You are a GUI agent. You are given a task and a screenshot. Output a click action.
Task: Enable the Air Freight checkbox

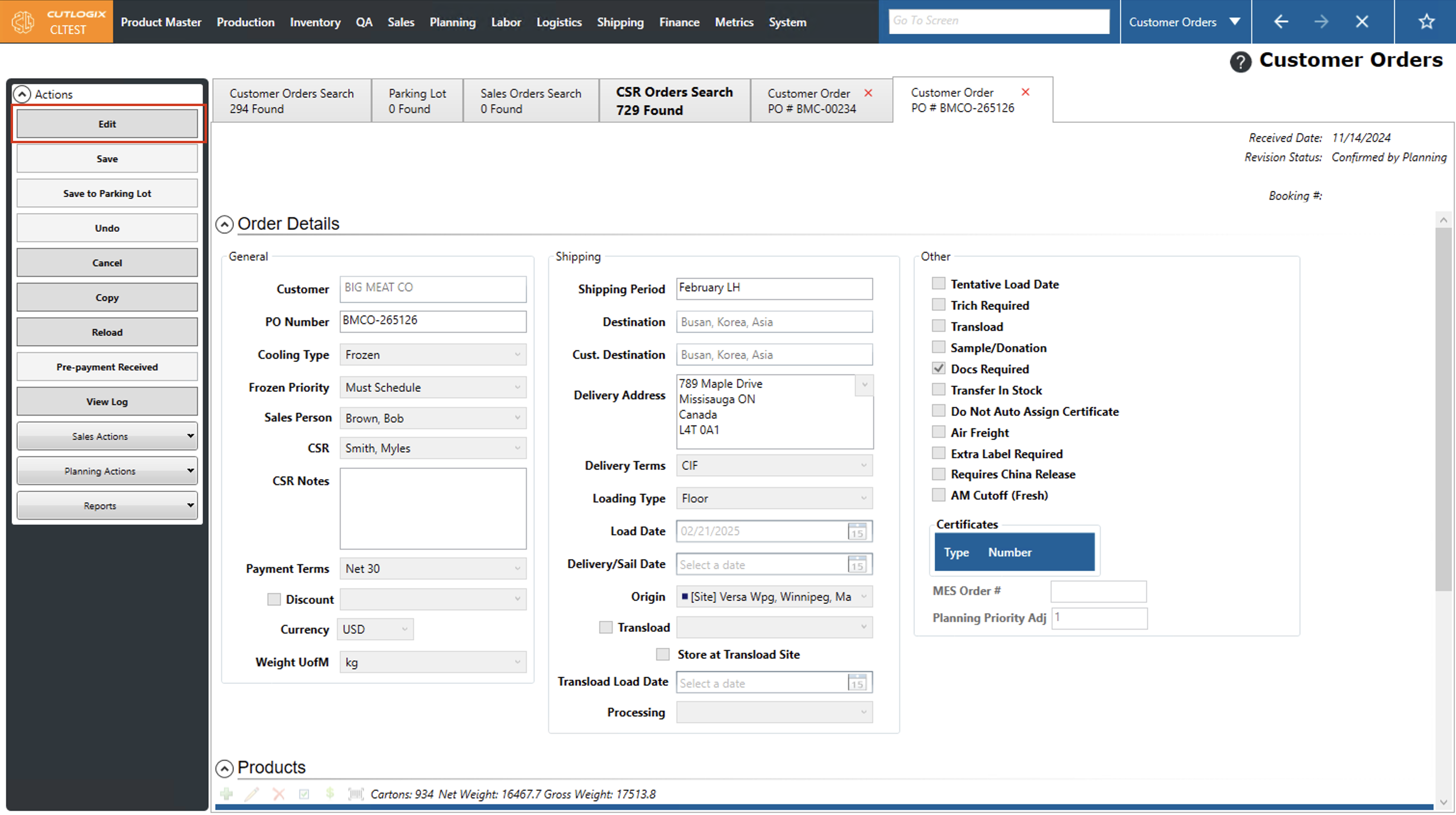point(938,433)
